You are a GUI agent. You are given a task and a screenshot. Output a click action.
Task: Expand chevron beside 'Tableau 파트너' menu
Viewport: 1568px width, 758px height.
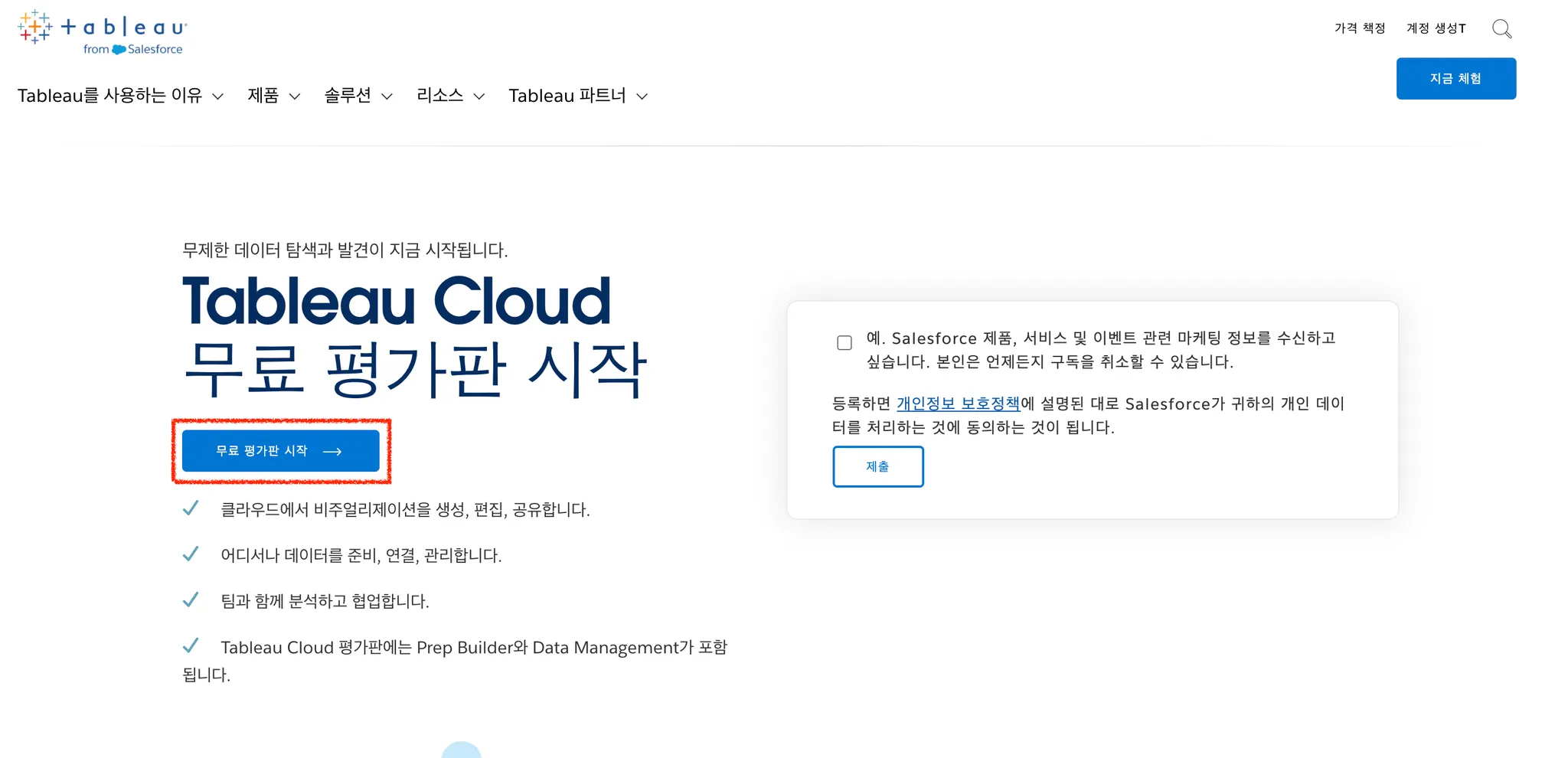pos(642,96)
